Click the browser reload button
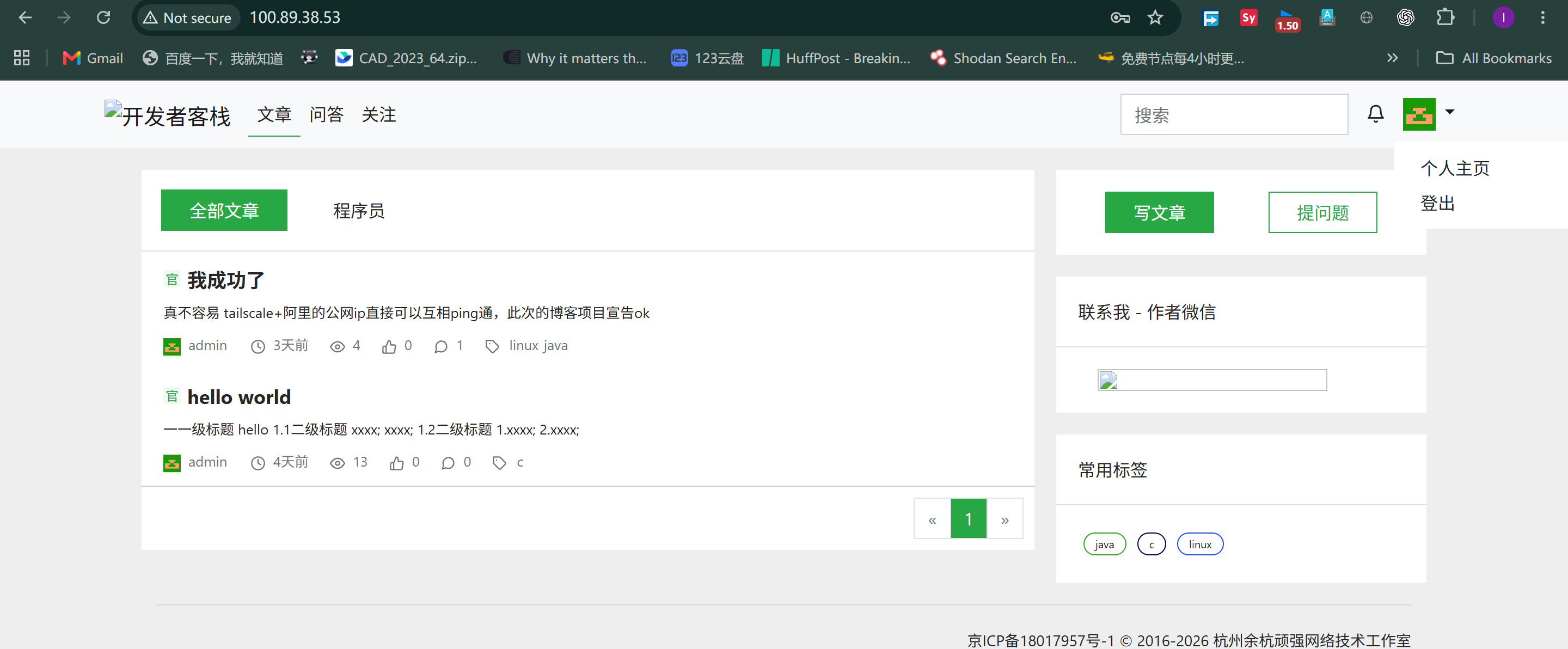 (x=103, y=17)
